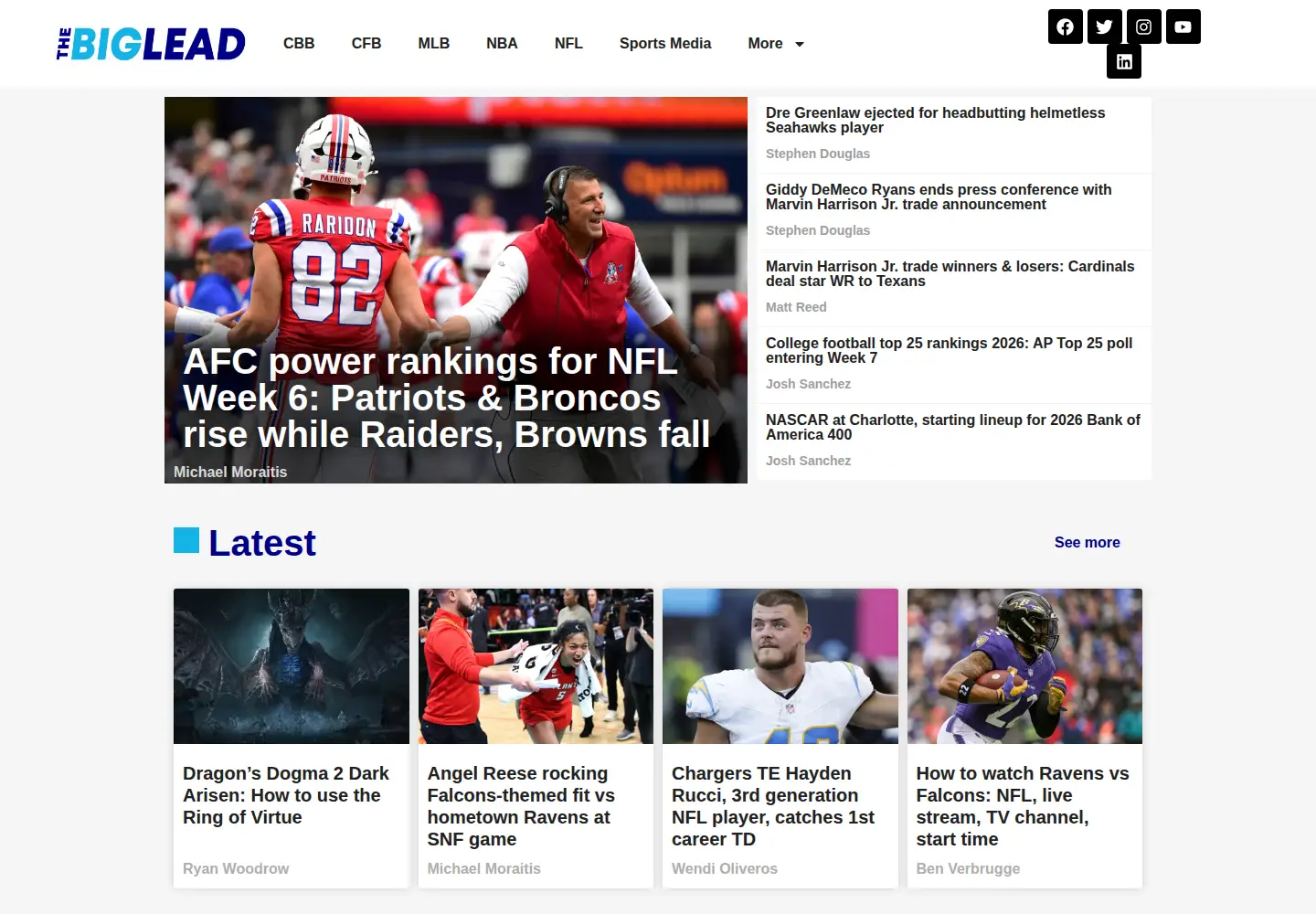Open the Ravens running back photo

click(x=1024, y=666)
